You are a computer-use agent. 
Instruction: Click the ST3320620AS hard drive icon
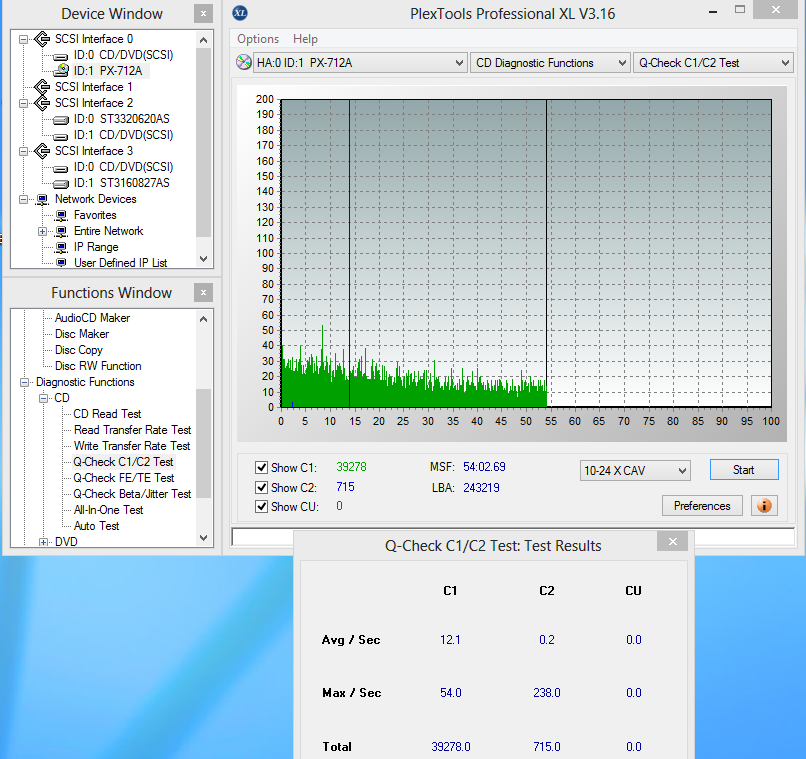point(61,120)
